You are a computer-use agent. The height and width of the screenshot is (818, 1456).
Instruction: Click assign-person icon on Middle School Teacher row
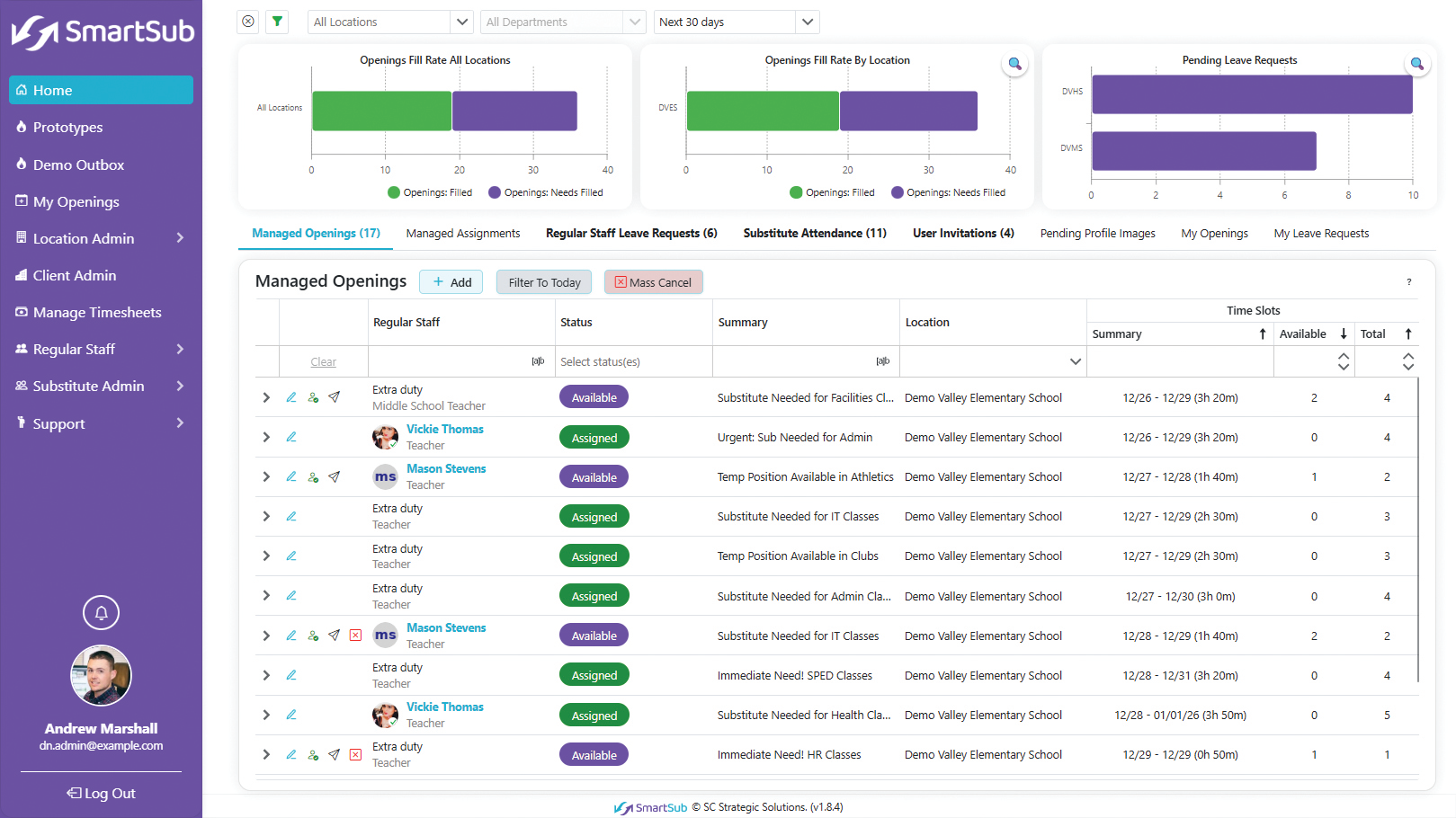[x=313, y=397]
